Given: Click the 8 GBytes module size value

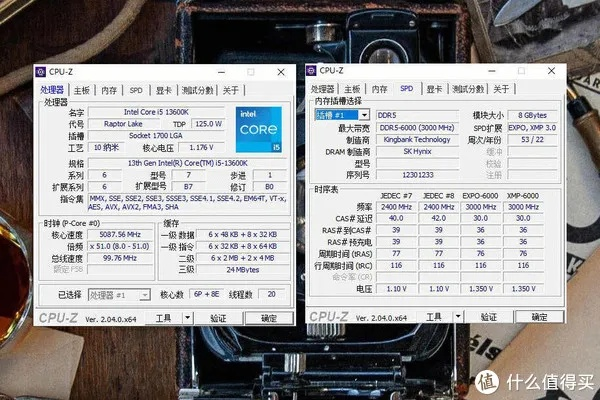Looking at the screenshot, I should (x=532, y=115).
